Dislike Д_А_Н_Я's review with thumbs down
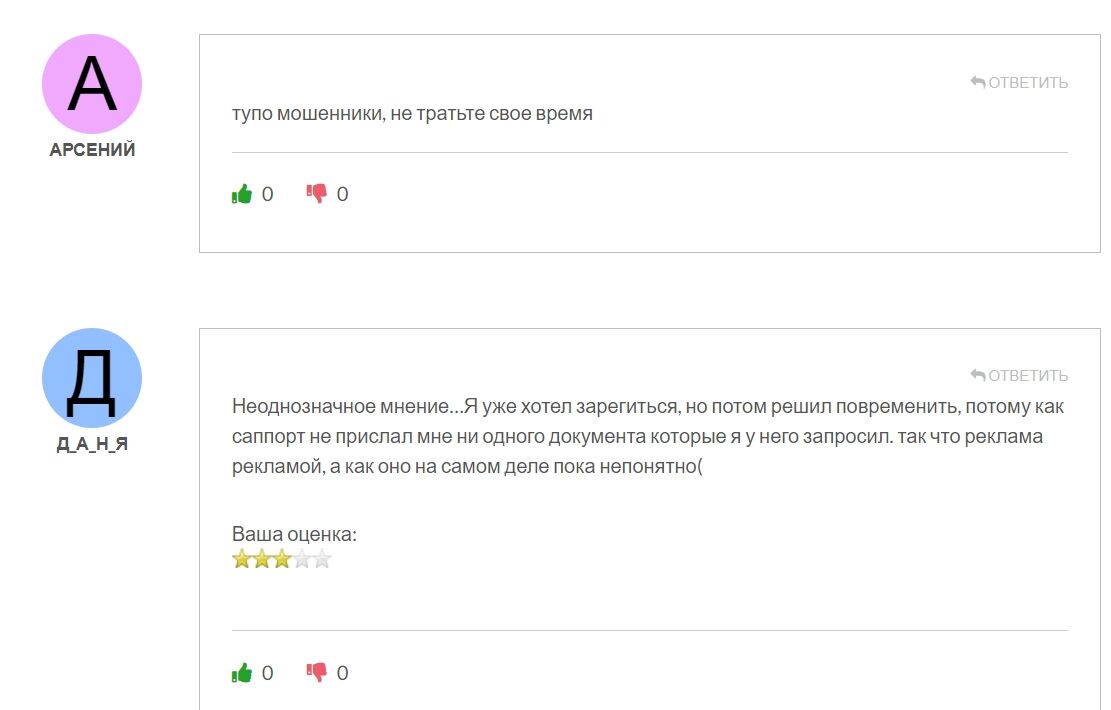 point(317,673)
